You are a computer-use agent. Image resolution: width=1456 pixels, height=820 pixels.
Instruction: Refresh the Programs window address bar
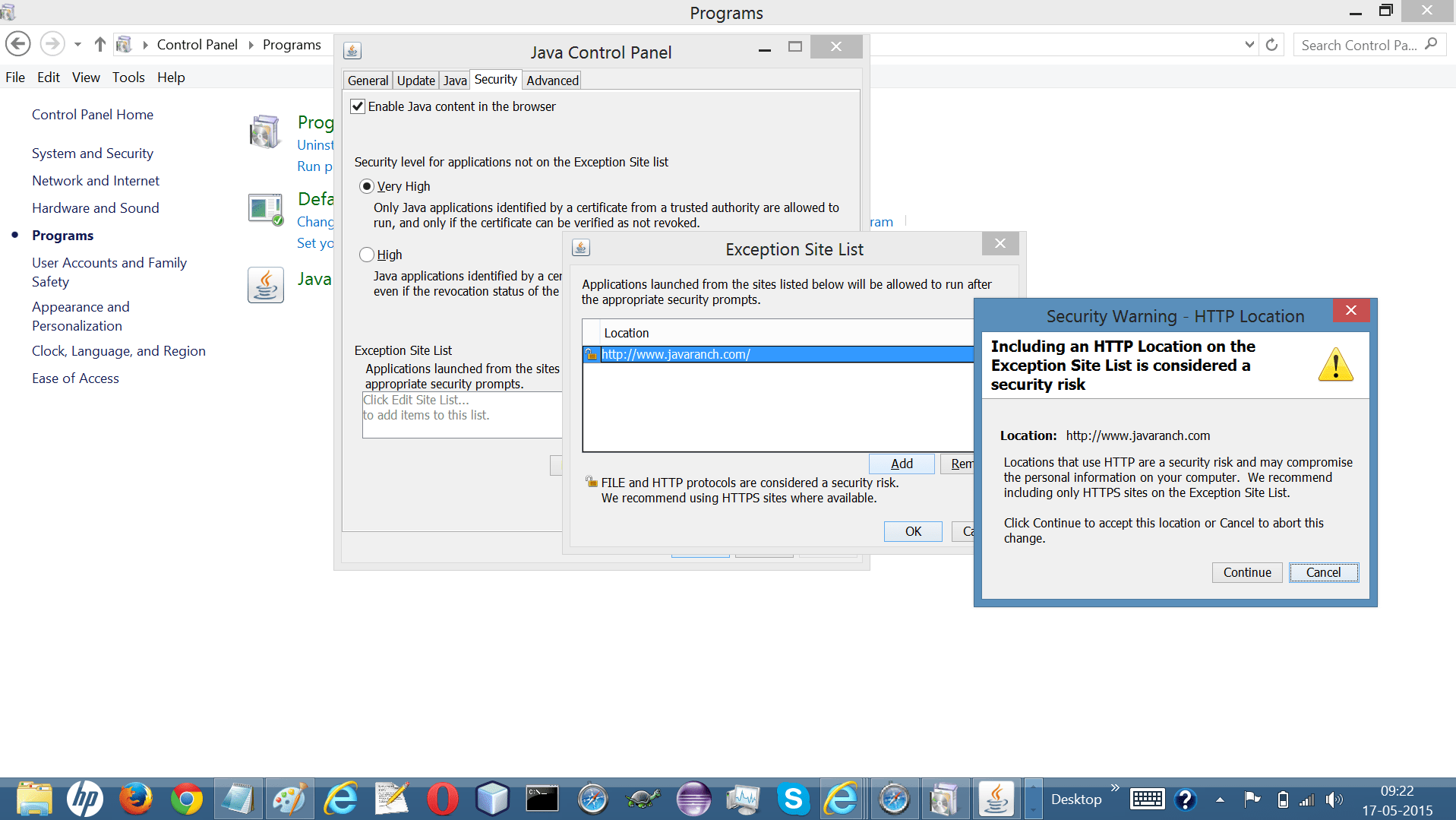pyautogui.click(x=1271, y=45)
